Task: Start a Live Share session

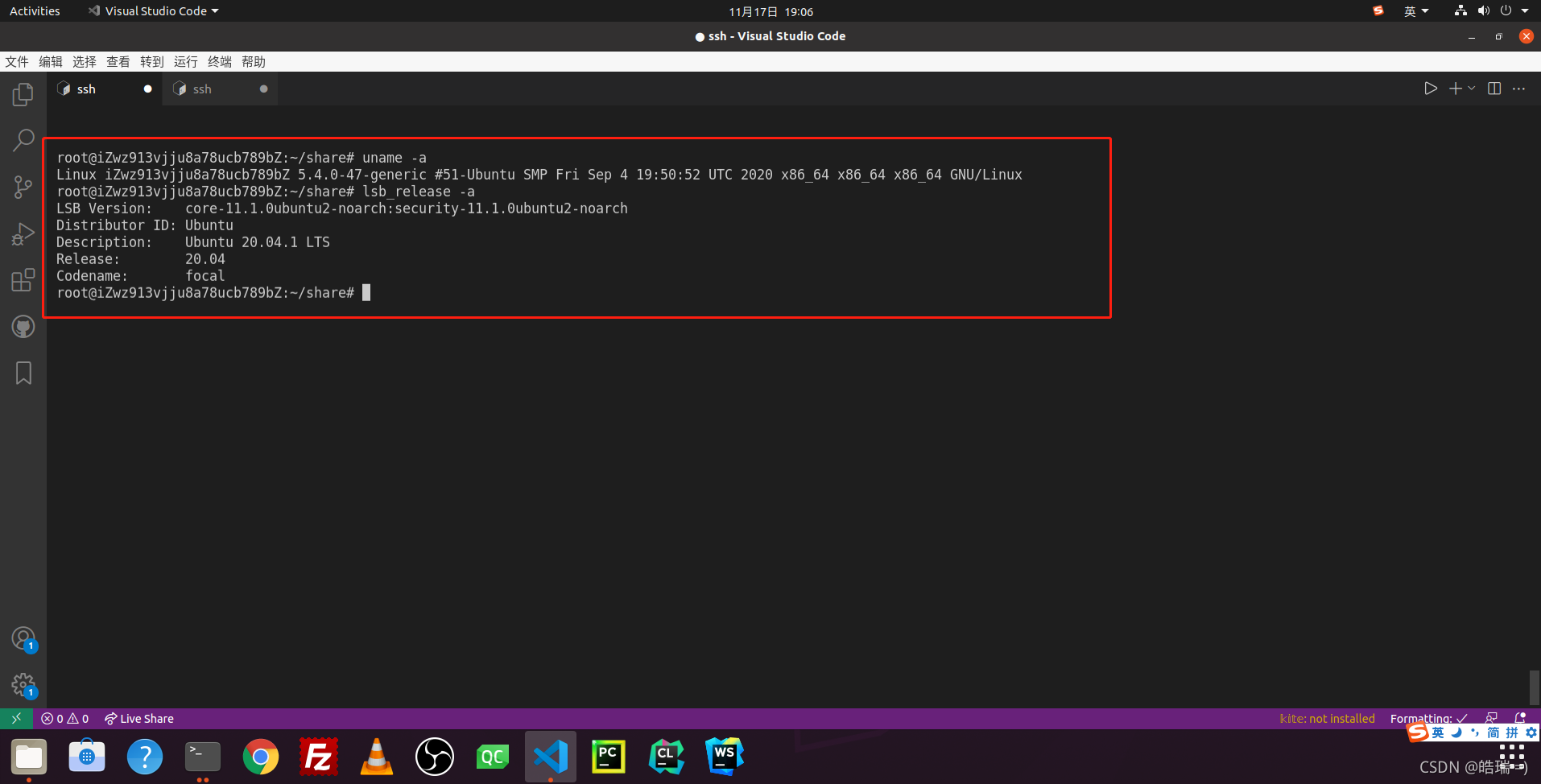Action: tap(139, 719)
